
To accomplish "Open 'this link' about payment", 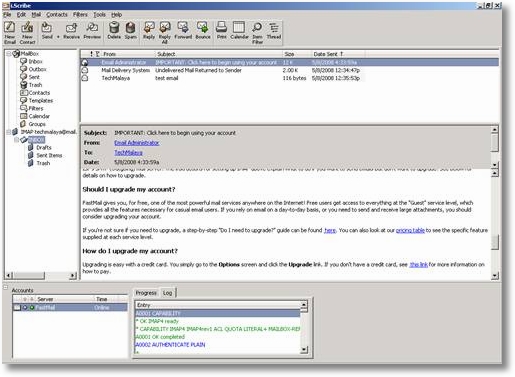I will [418, 265].
